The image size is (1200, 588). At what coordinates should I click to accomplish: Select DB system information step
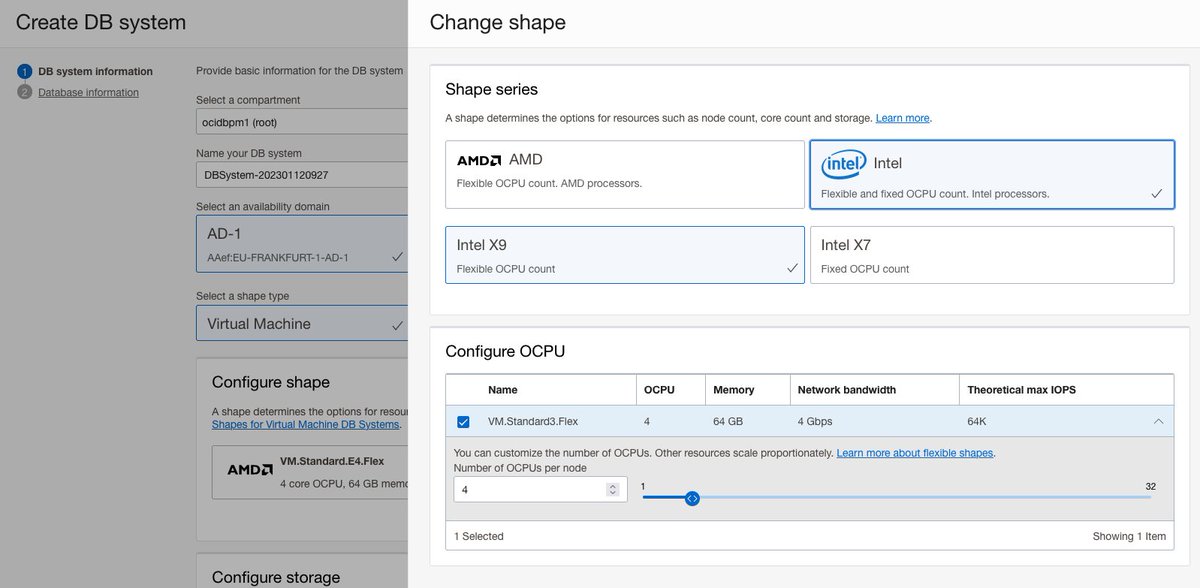tap(95, 71)
